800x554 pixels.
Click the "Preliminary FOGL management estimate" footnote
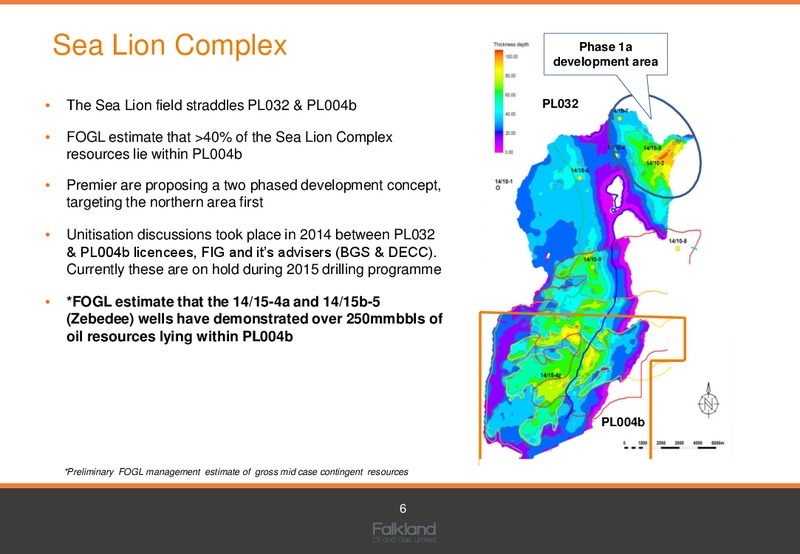(x=236, y=472)
